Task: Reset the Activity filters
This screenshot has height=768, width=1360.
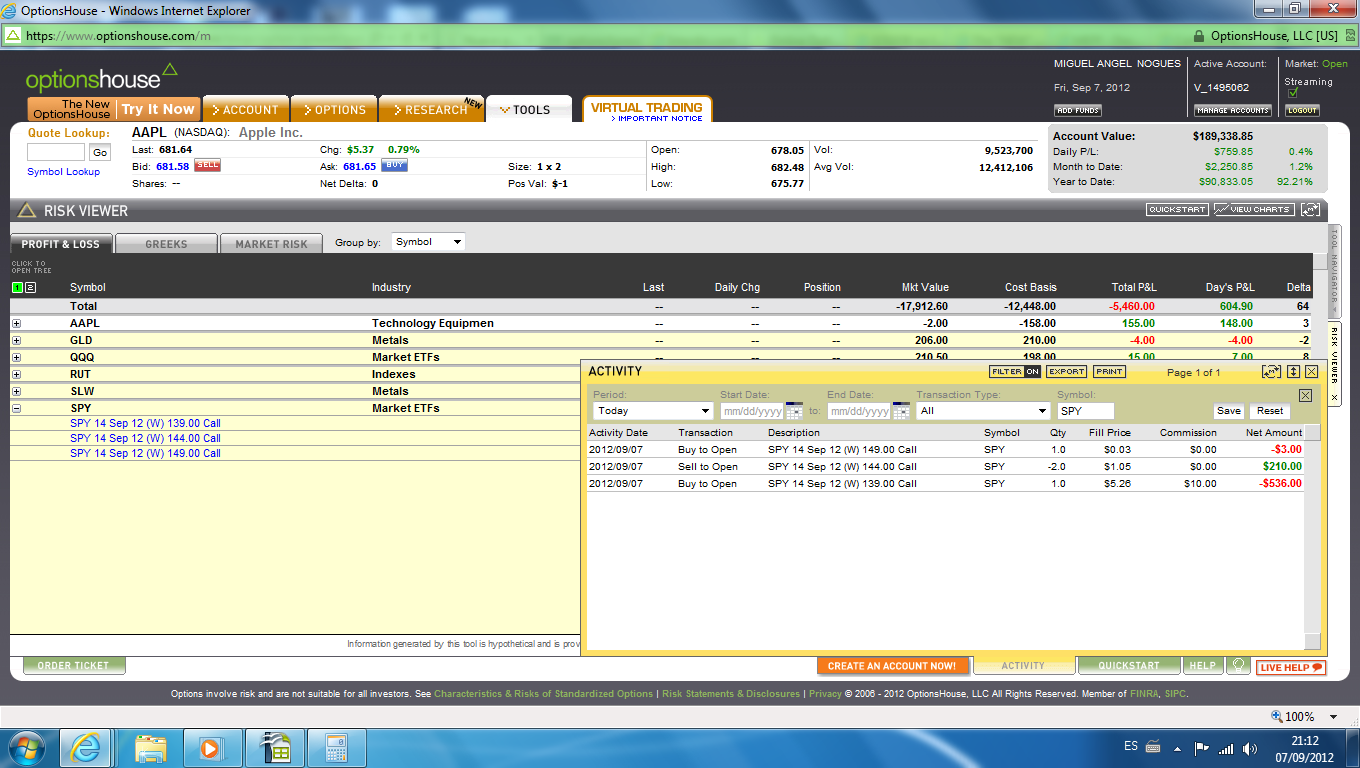Action: coord(1270,411)
